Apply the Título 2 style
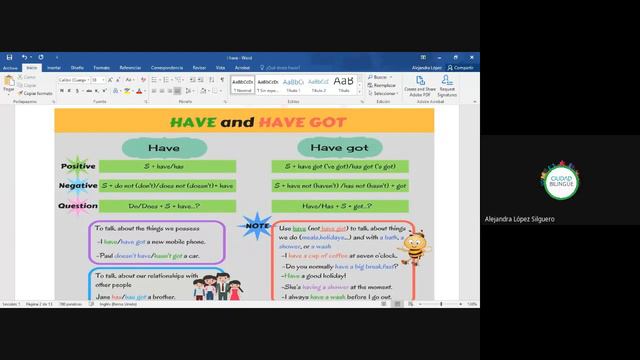This screenshot has width=640, height=360. pos(318,85)
